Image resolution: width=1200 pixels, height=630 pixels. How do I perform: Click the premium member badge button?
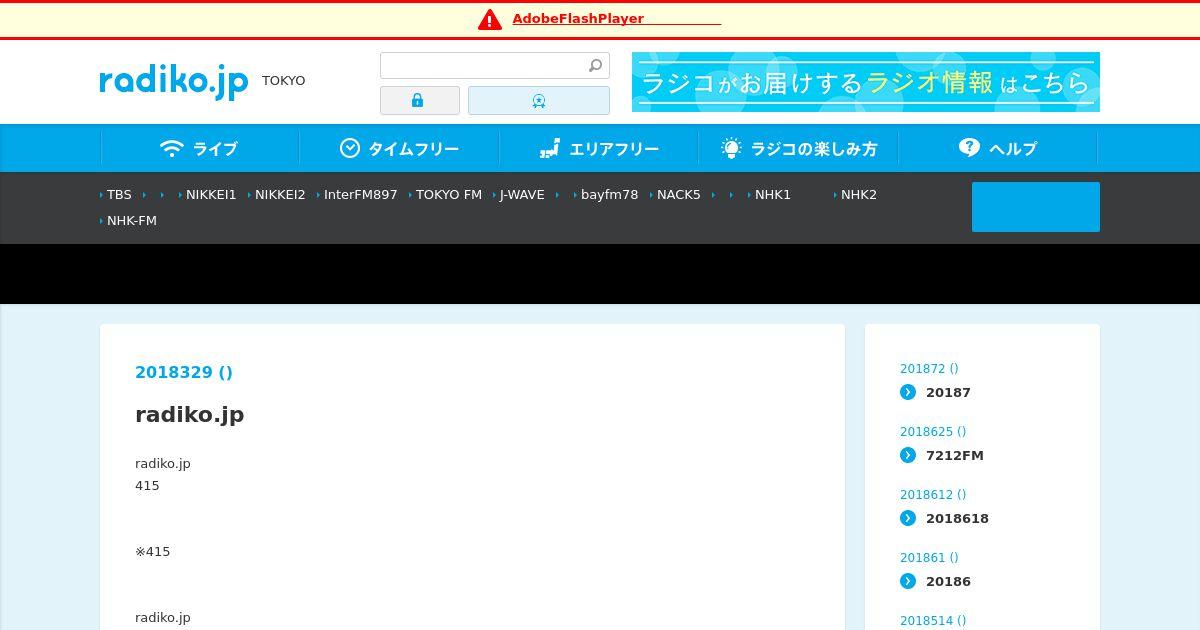click(x=539, y=100)
